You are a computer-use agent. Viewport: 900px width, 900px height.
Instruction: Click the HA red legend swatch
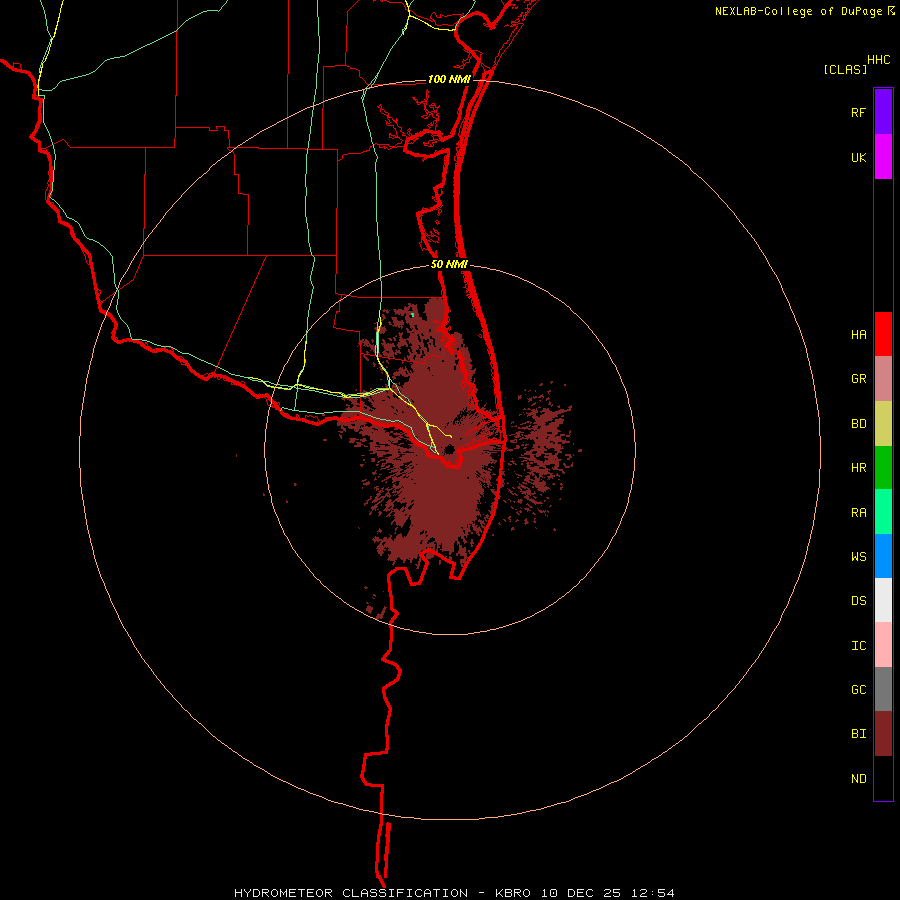(x=883, y=334)
